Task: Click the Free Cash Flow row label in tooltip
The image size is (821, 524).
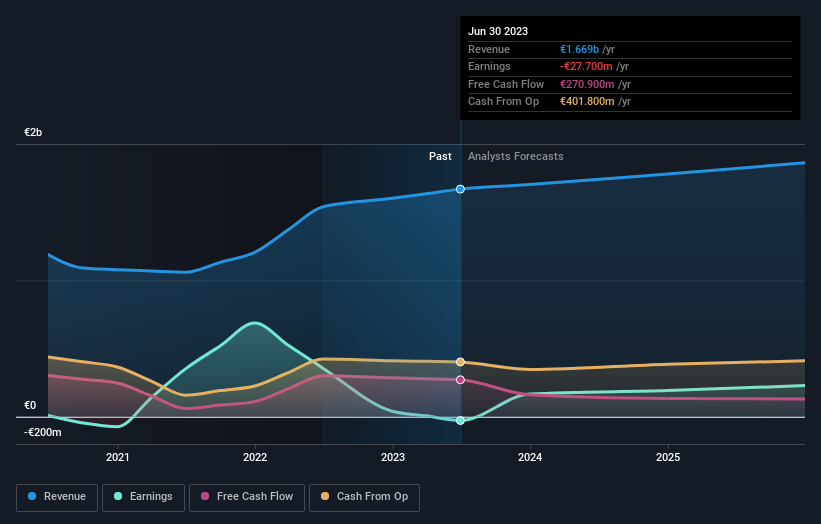Action: point(506,84)
